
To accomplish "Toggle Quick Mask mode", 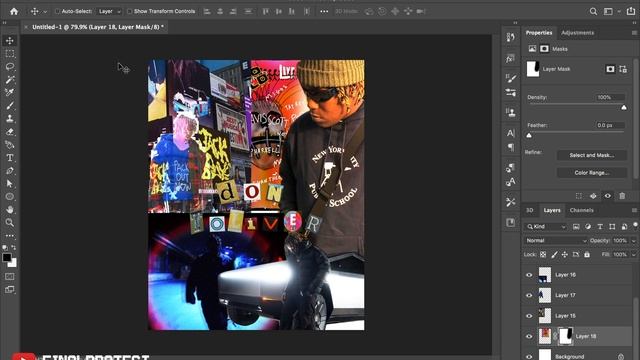I will pyautogui.click(x=10, y=276).
